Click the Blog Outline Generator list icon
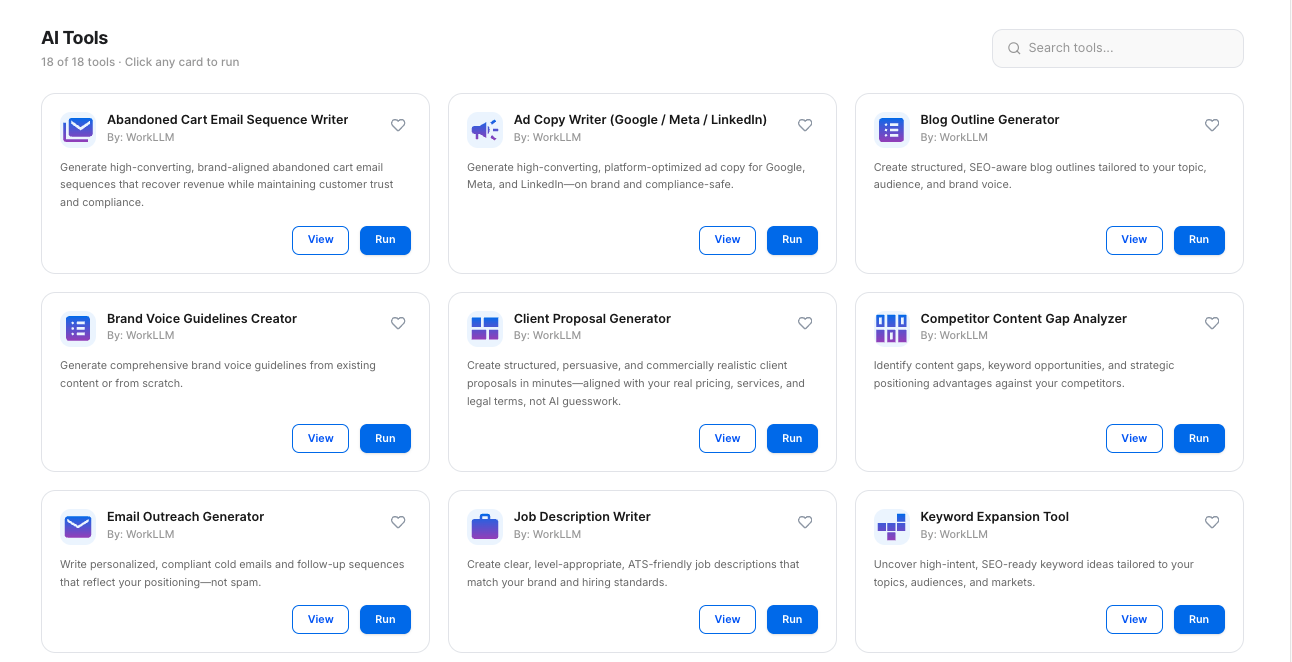 click(891, 129)
